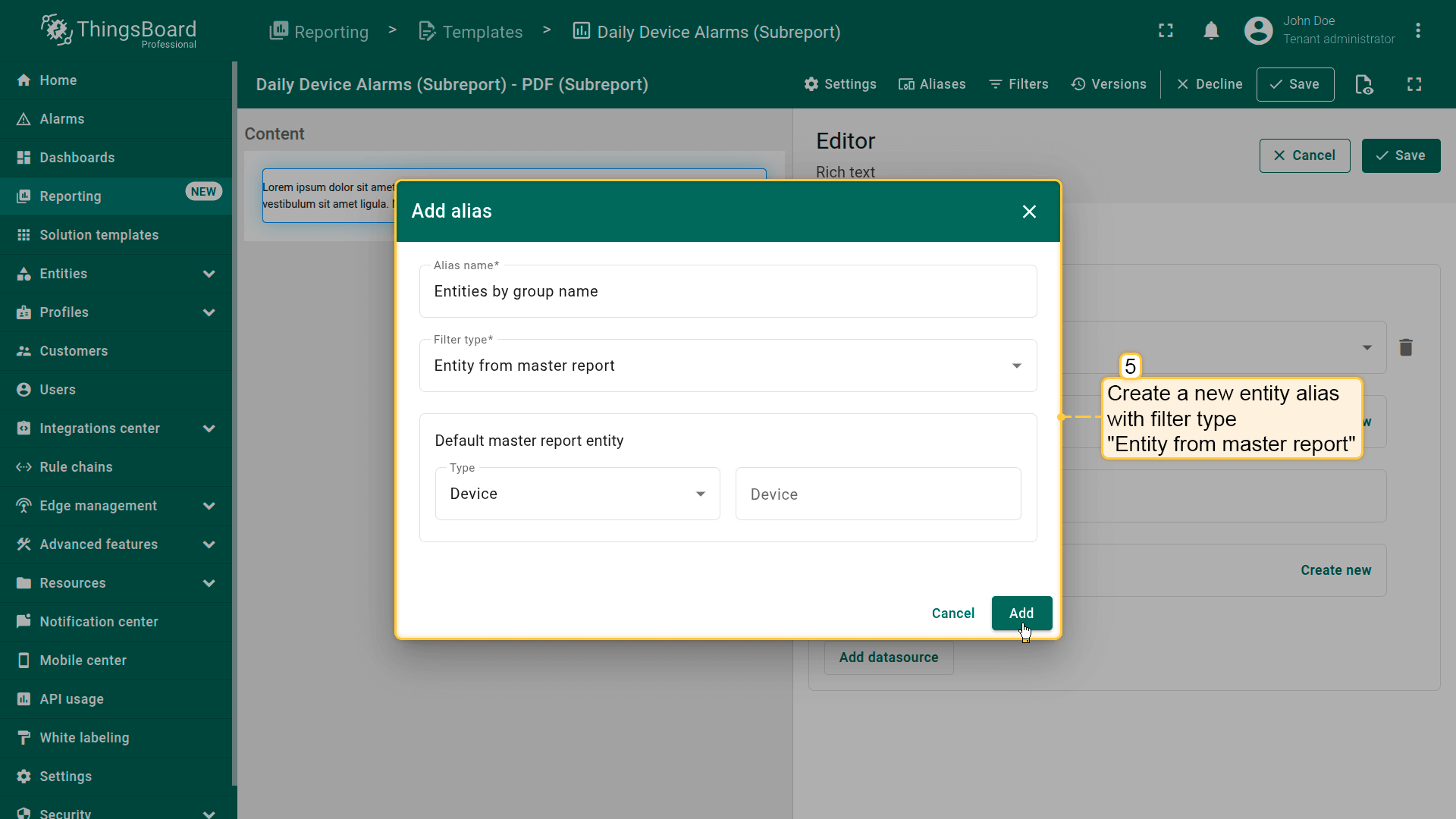Toggle fullscreen icon in top header
Image resolution: width=1456 pixels, height=819 pixels.
click(1166, 31)
